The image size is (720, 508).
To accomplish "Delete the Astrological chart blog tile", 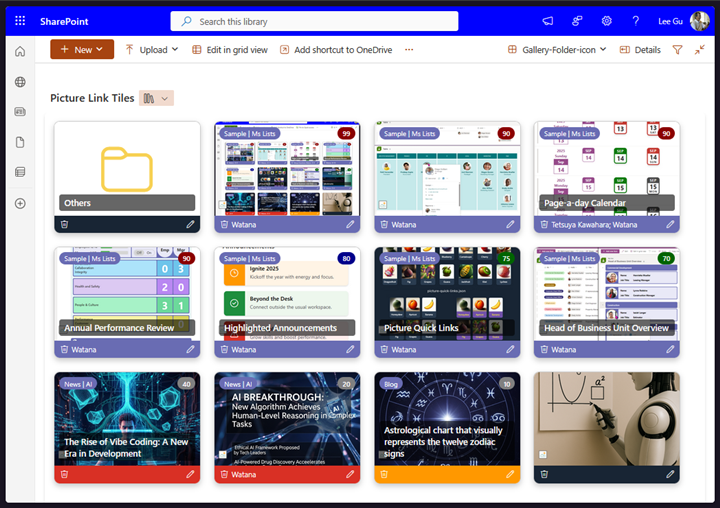I will point(384,474).
